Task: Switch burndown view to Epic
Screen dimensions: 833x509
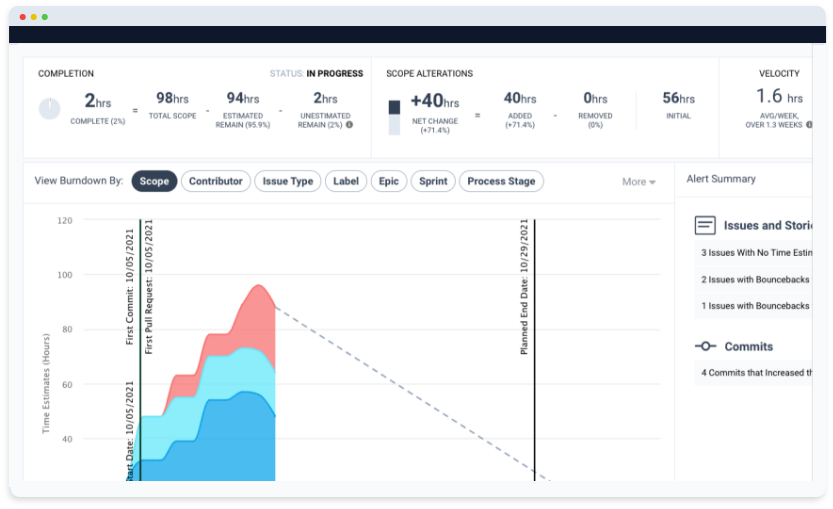Action: pyautogui.click(x=389, y=181)
